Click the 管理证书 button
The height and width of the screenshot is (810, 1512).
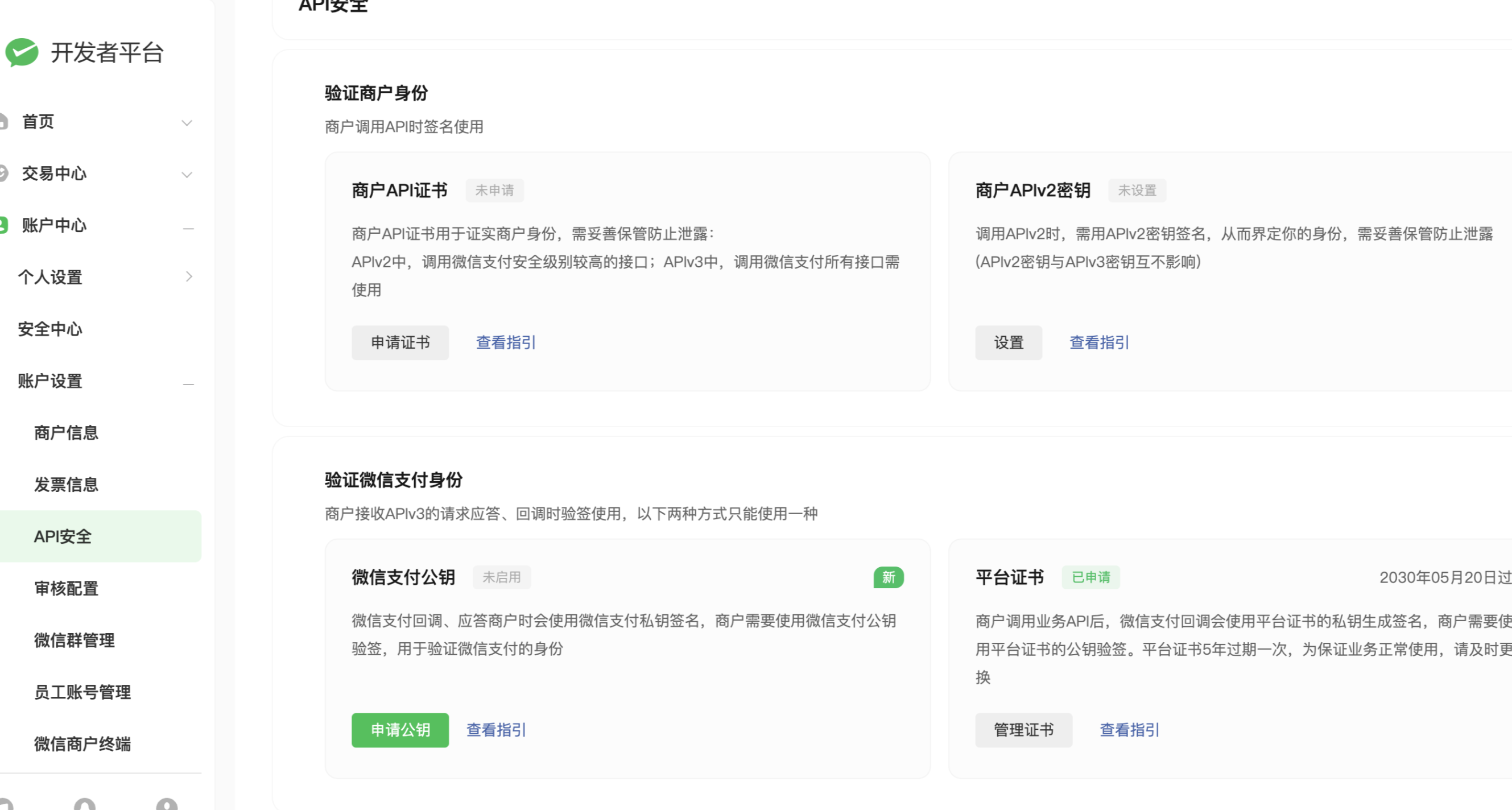coord(1024,730)
